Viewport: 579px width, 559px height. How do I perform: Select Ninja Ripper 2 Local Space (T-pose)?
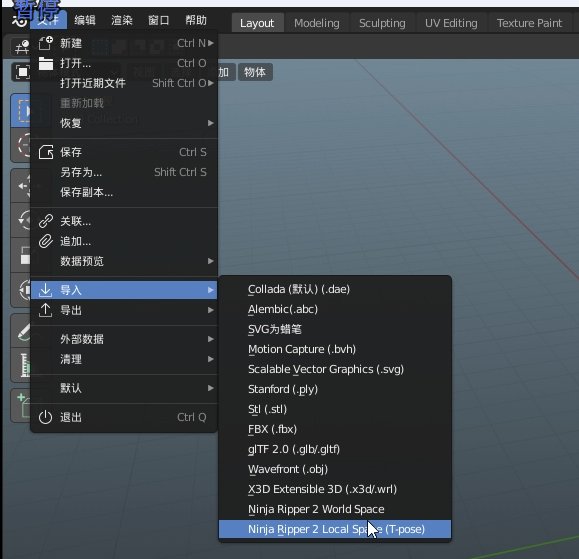pyautogui.click(x=335, y=529)
